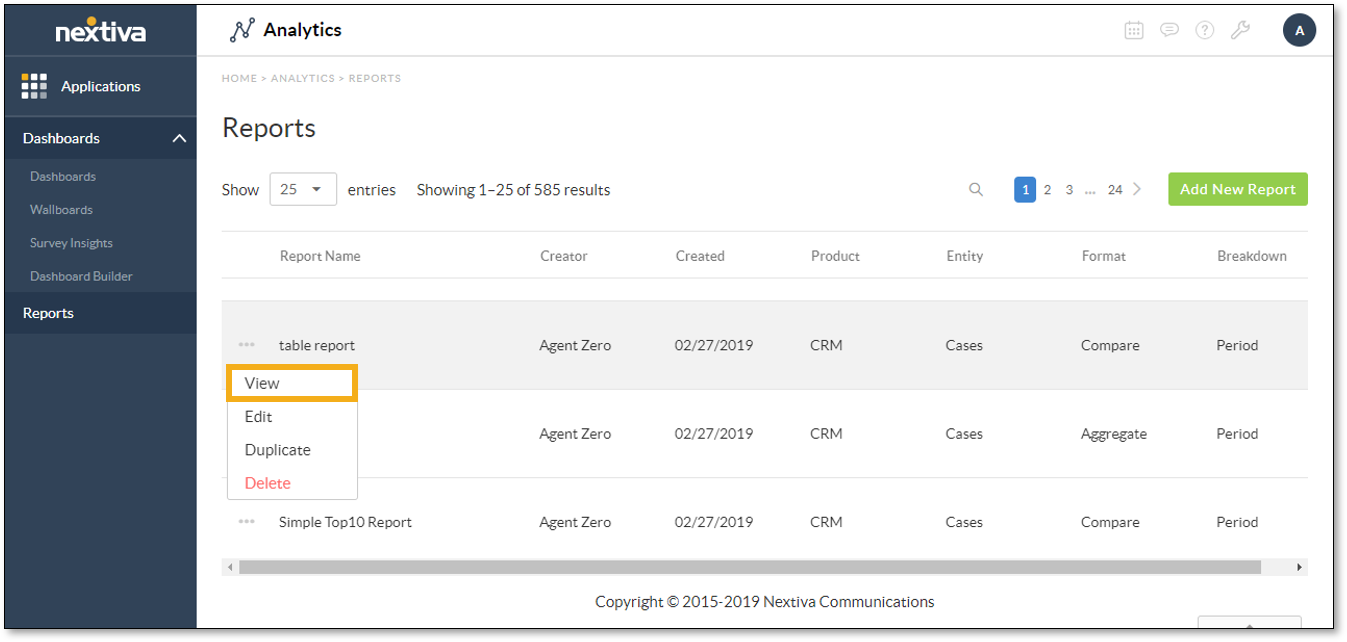Open the ANALYTICS breadcrumb link
The width and height of the screenshot is (1347, 642).
[x=302, y=78]
